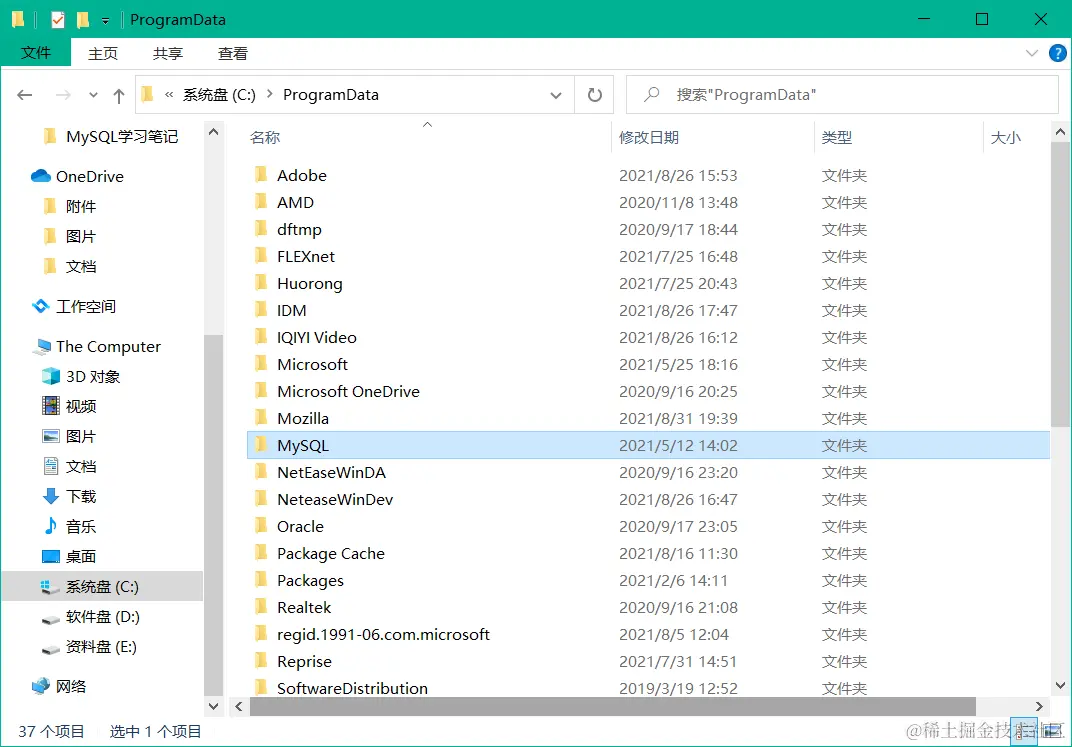The image size is (1072, 747).
Task: Expand the address bar history dropdown
Action: [556, 96]
